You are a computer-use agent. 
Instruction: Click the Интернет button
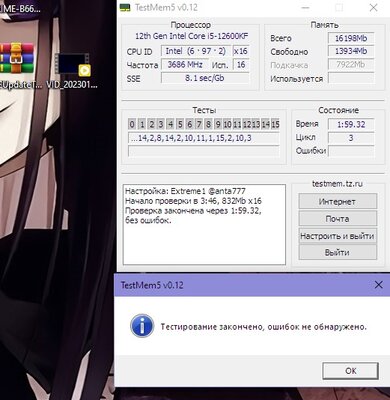tap(337, 201)
